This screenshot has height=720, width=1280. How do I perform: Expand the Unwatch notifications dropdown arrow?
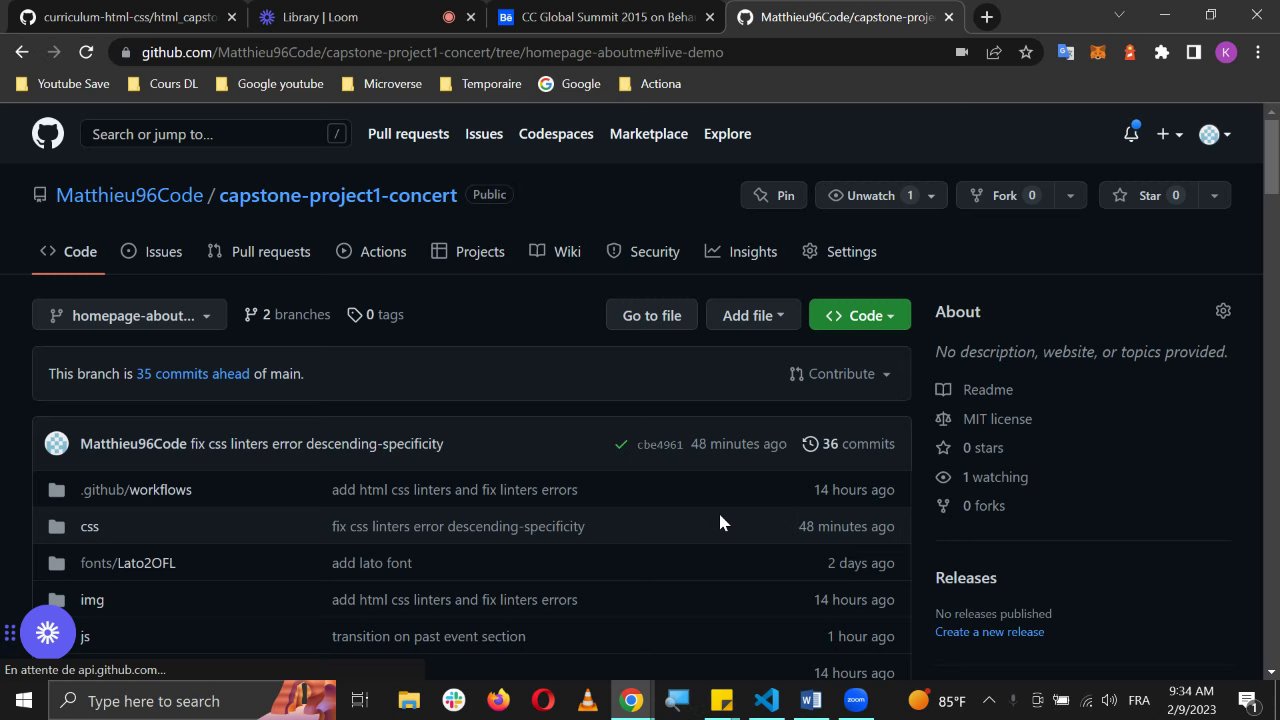931,195
